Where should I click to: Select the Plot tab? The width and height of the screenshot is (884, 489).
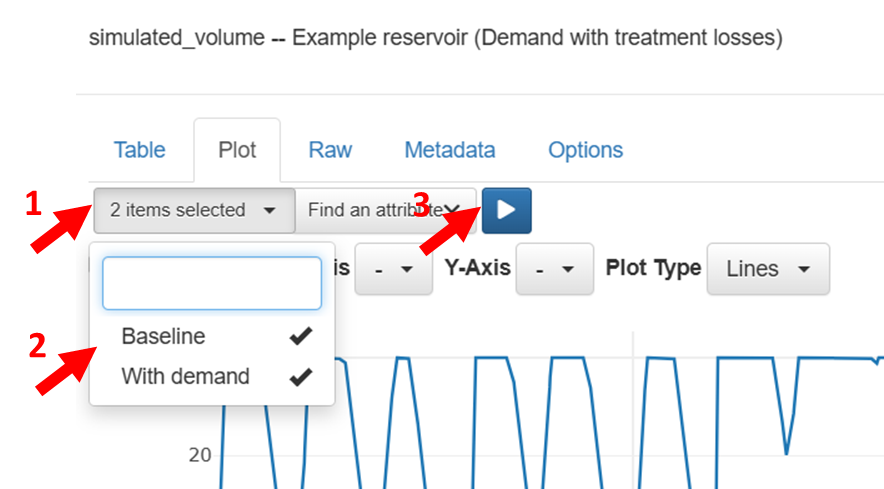[237, 150]
